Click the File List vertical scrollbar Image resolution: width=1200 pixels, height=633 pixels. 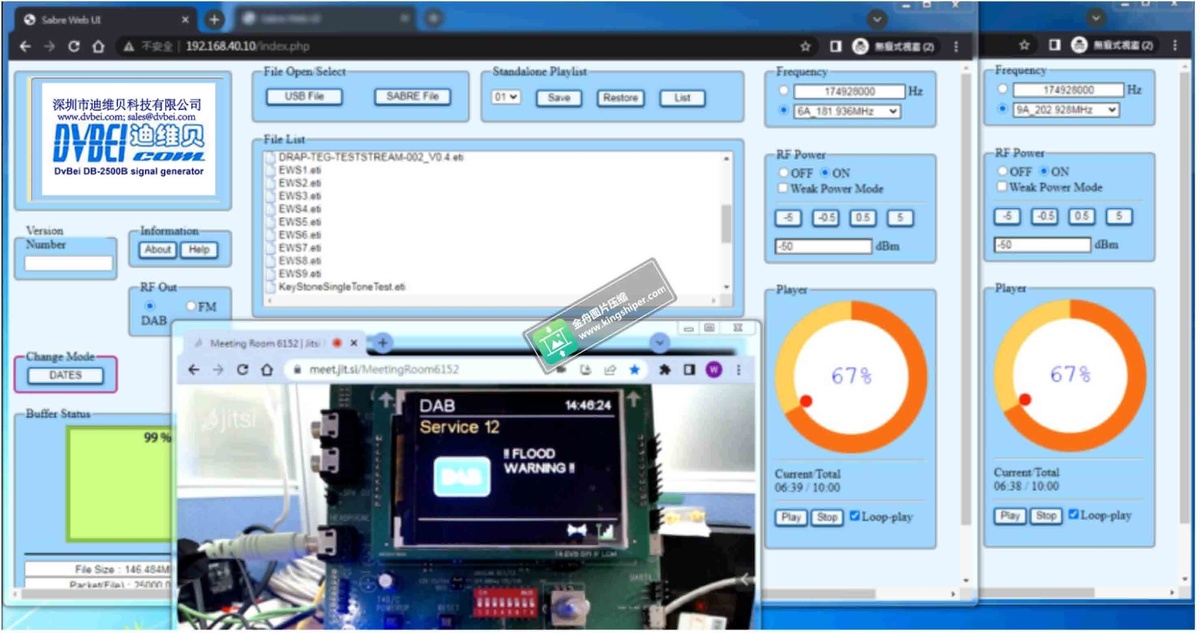coord(727,226)
